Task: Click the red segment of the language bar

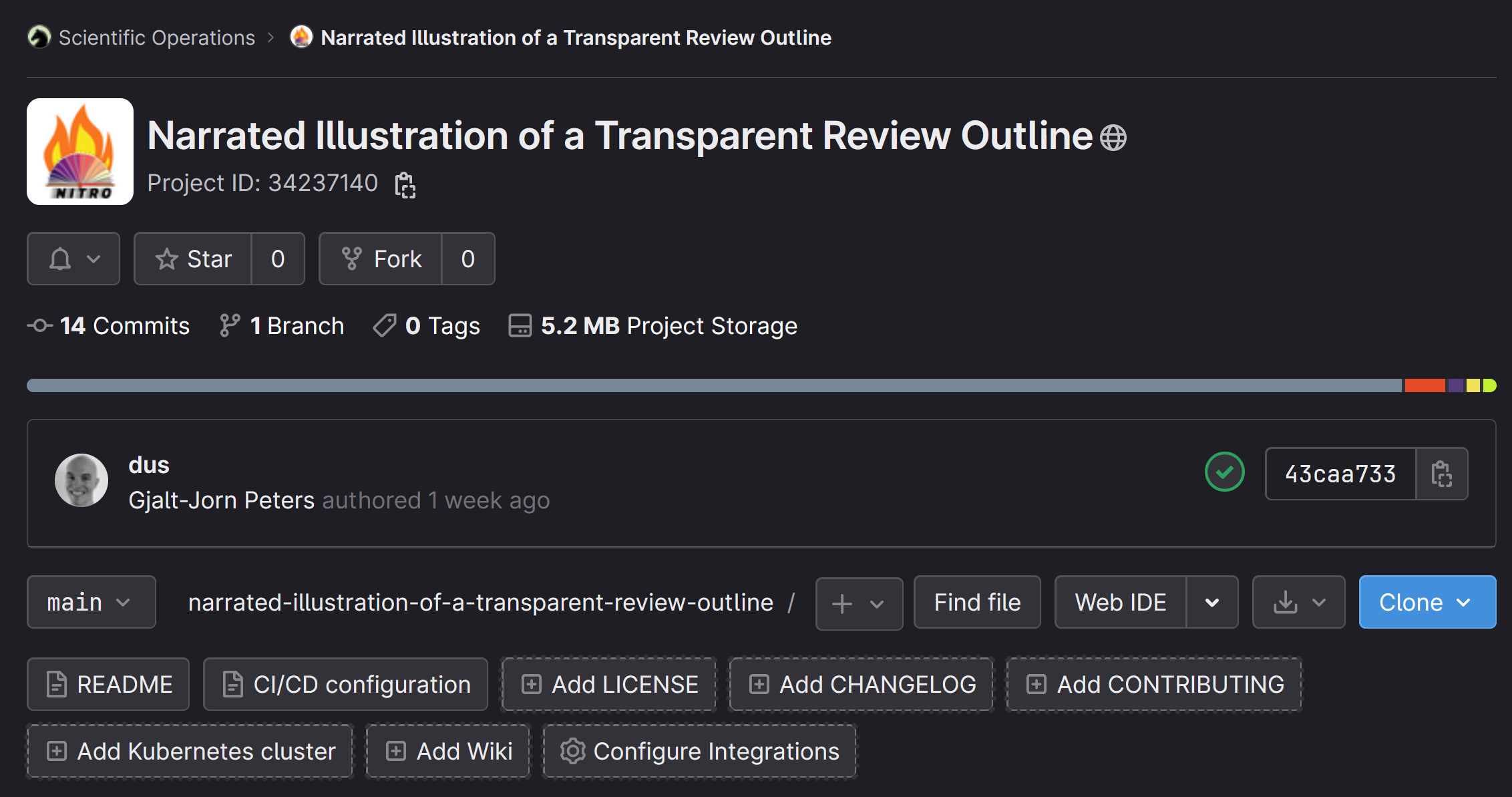Action: pyautogui.click(x=1425, y=385)
